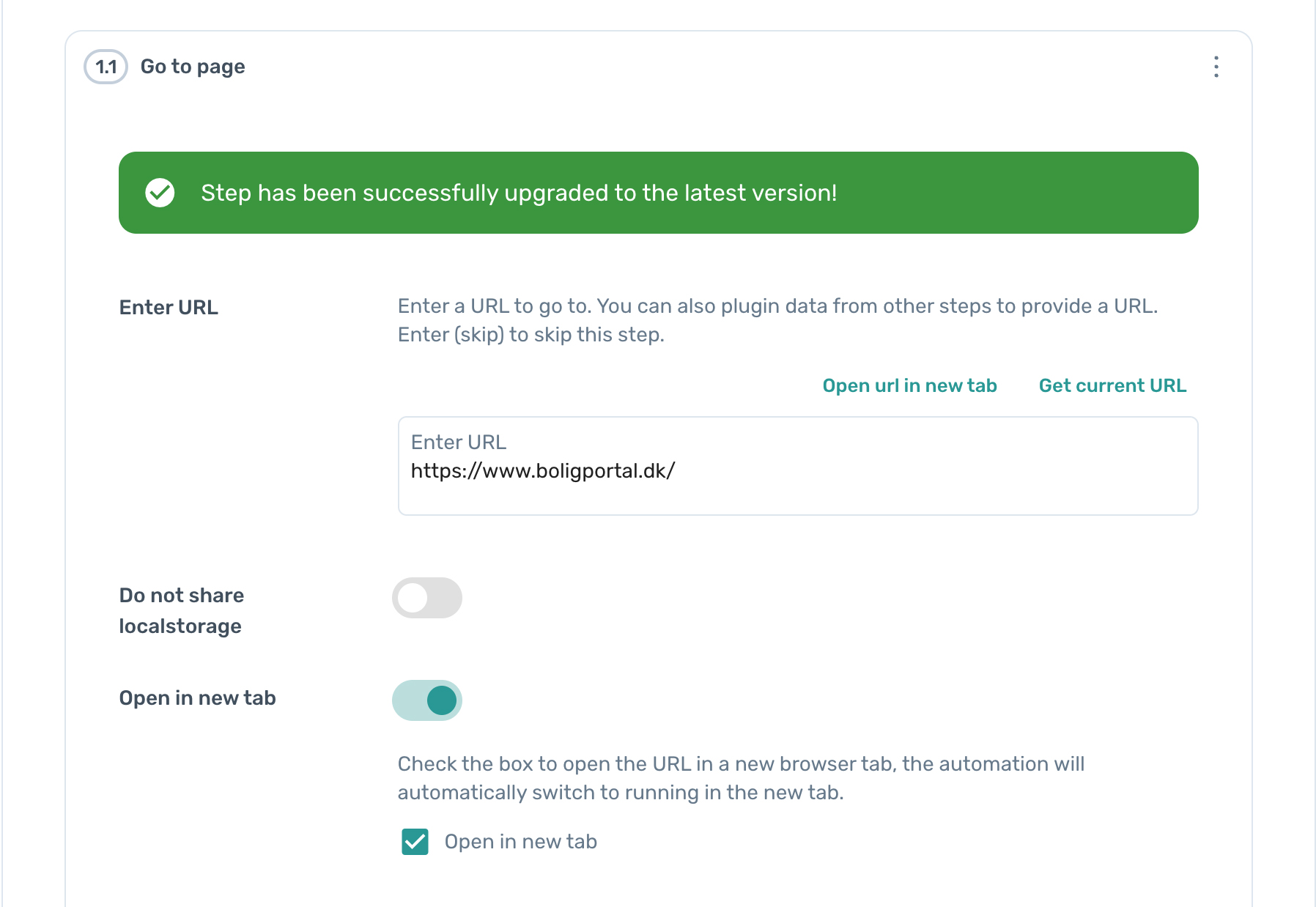The width and height of the screenshot is (1316, 907).
Task: Click the Do not share localstorage label
Action: [182, 610]
